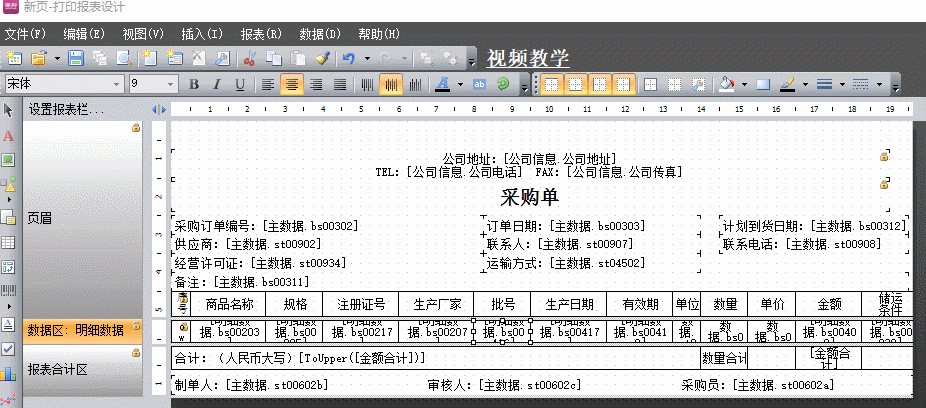Toggle bold formatting
Screen dimensions: 926x408
point(194,84)
